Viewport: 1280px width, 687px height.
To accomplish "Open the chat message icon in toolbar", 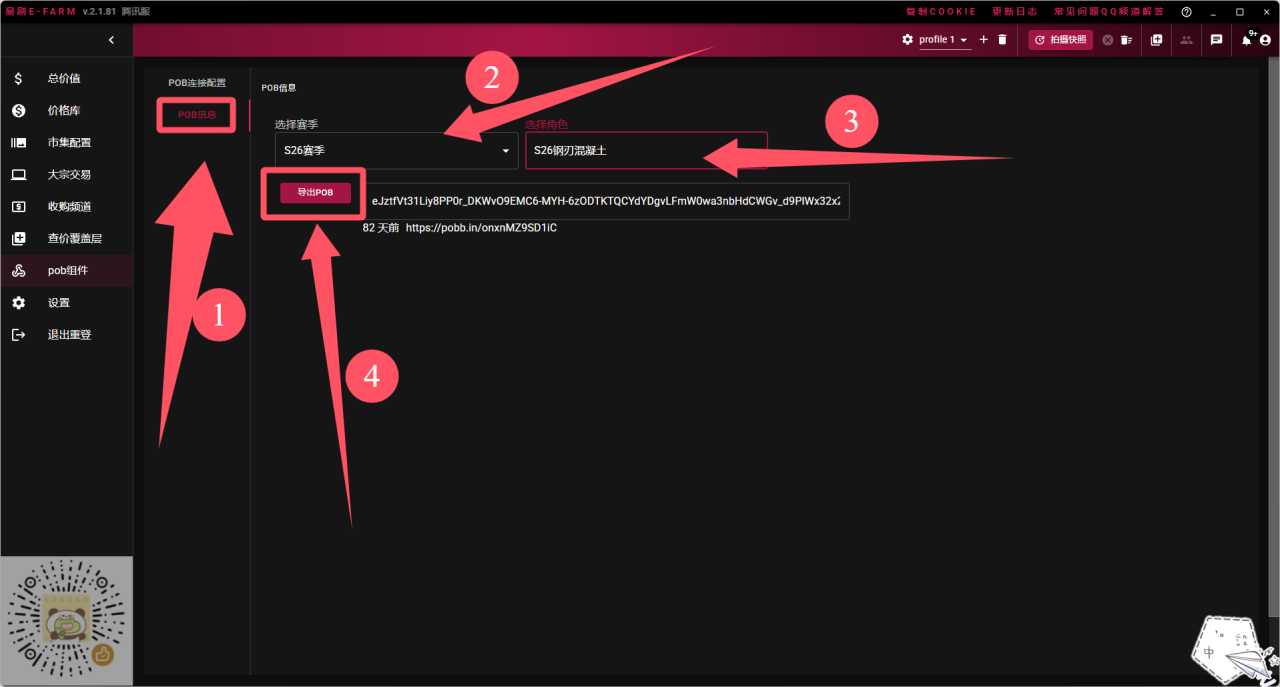I will 1216,40.
